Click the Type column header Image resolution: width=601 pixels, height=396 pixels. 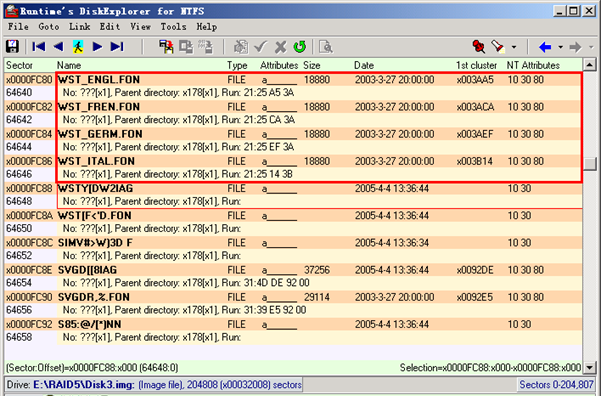237,65
